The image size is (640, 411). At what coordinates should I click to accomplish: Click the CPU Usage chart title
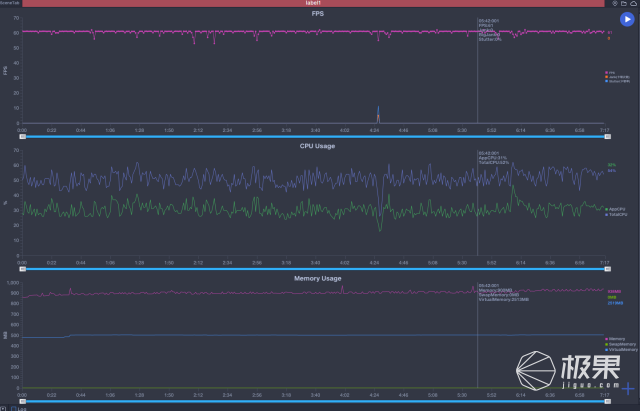(318, 145)
